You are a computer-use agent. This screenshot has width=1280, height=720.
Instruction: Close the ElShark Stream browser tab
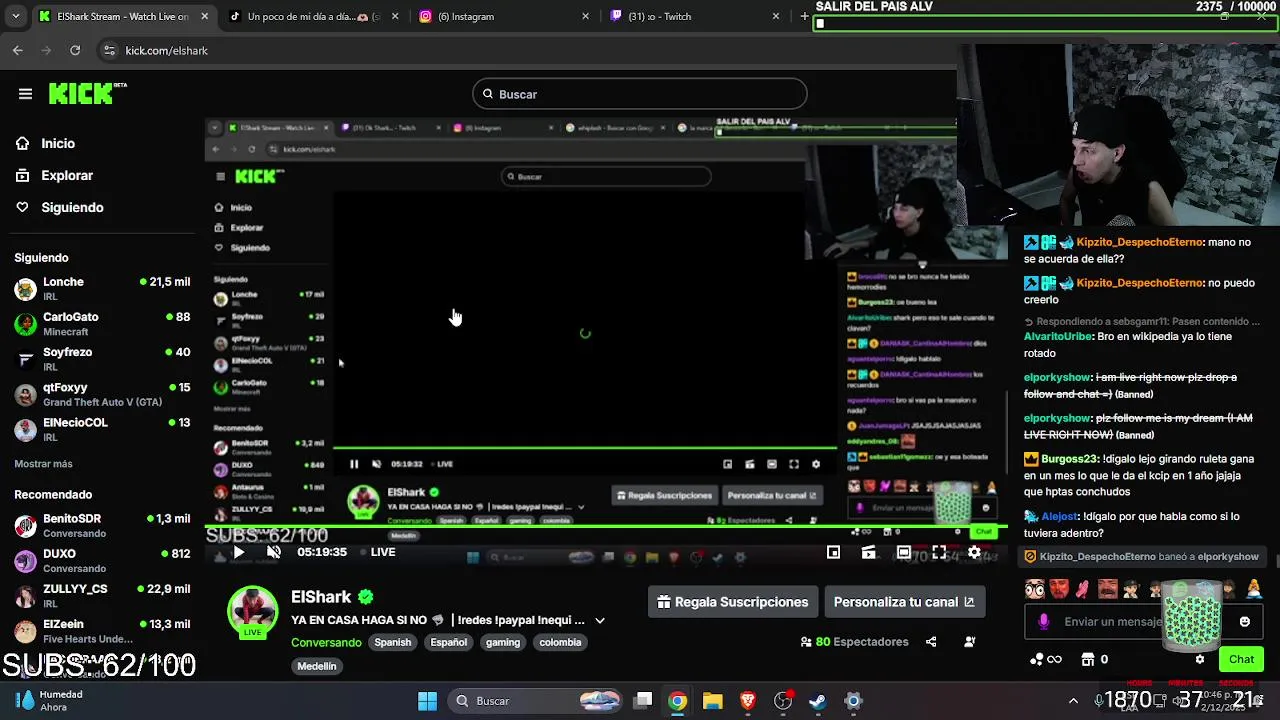coord(205,16)
